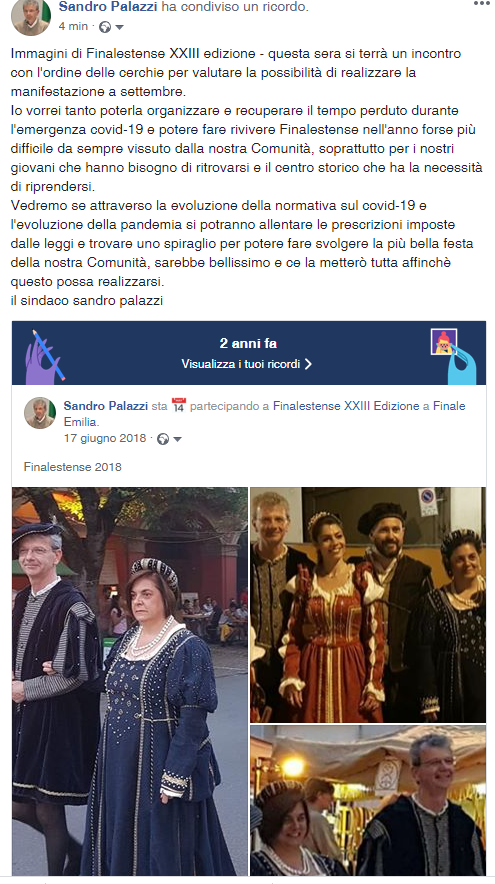Open photo with woman in red dress
The width and height of the screenshot is (495, 884).
point(368,605)
